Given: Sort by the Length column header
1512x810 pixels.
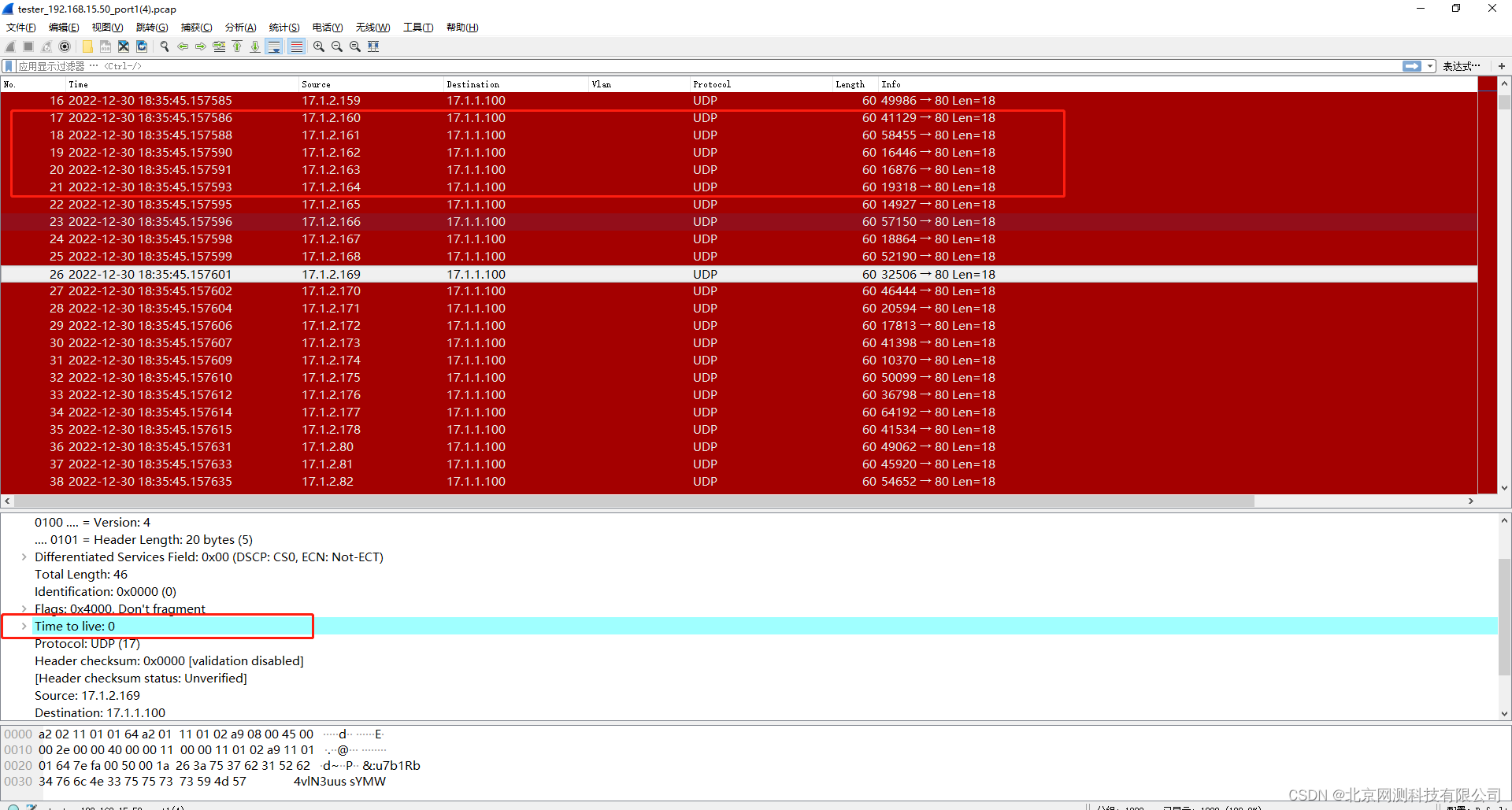Looking at the screenshot, I should point(855,84).
